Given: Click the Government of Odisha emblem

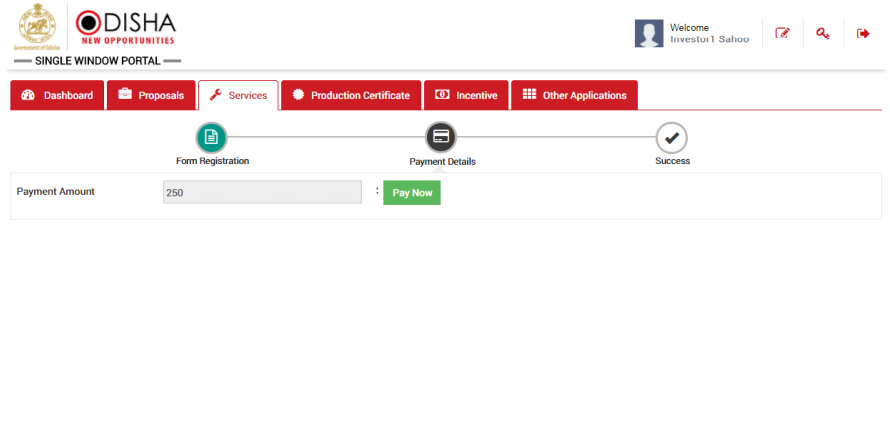Looking at the screenshot, I should 37,26.
